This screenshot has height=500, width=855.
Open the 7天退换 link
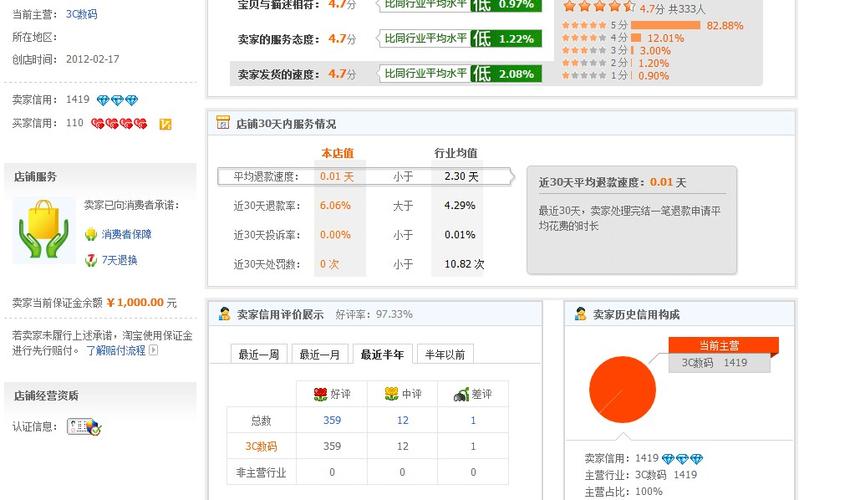[x=119, y=260]
